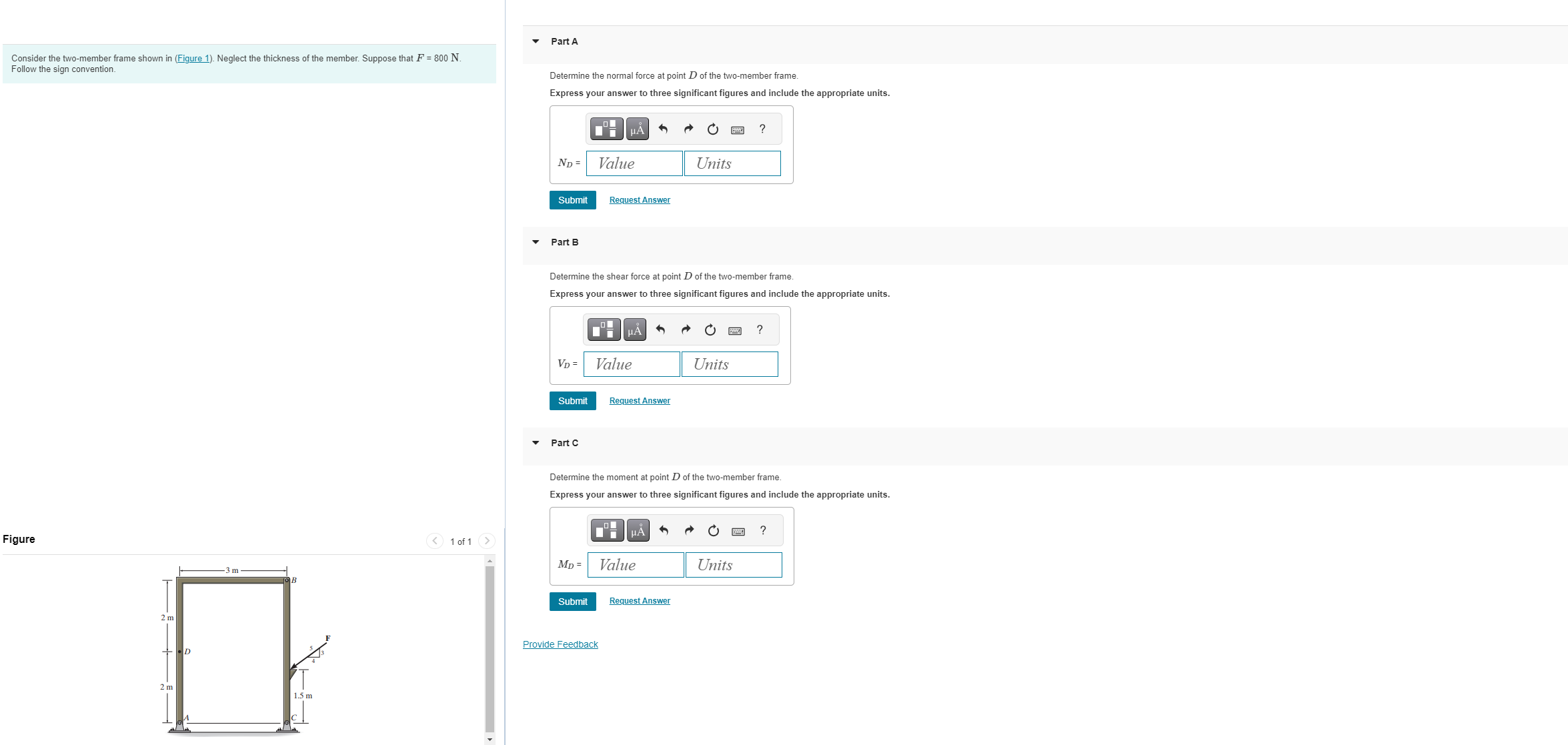This screenshot has width=1568, height=745.
Task: Click the µÅ symbols icon in Part C
Action: (x=638, y=530)
